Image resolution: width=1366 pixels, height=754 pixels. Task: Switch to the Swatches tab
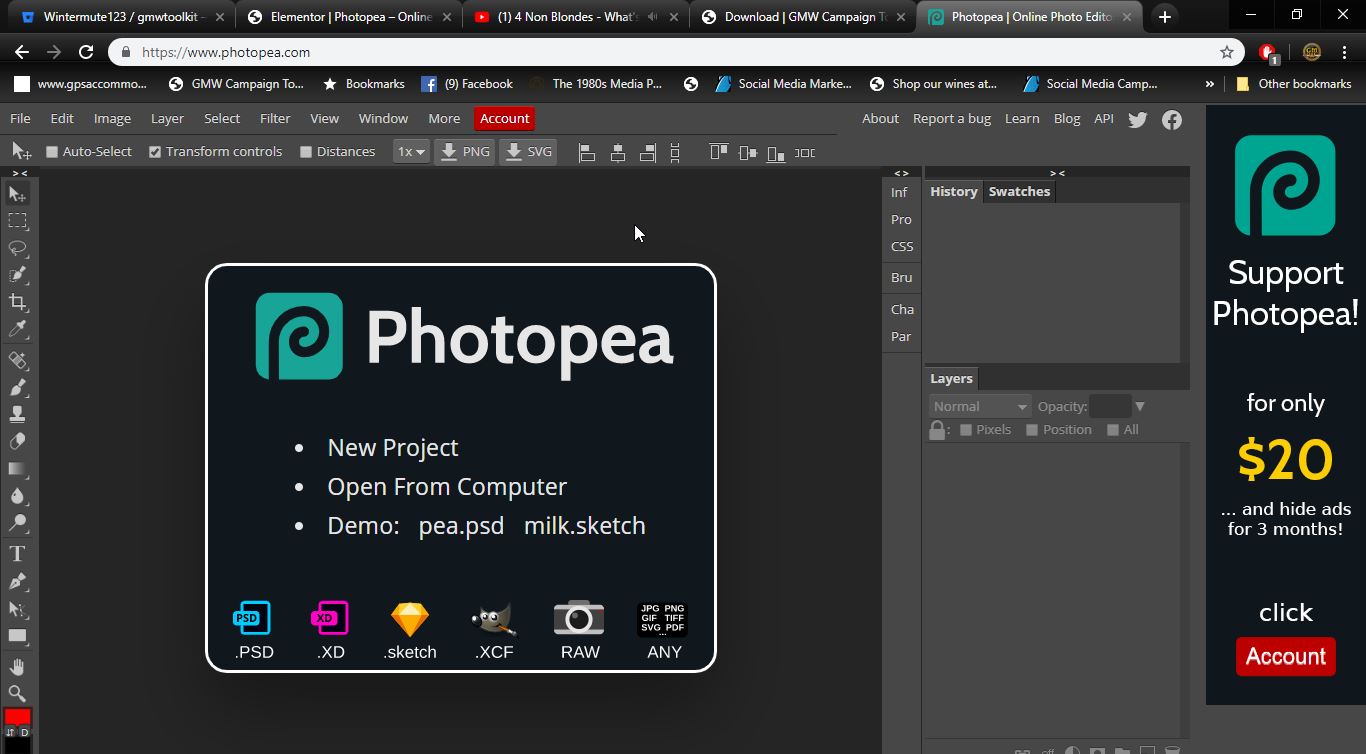click(x=1019, y=191)
